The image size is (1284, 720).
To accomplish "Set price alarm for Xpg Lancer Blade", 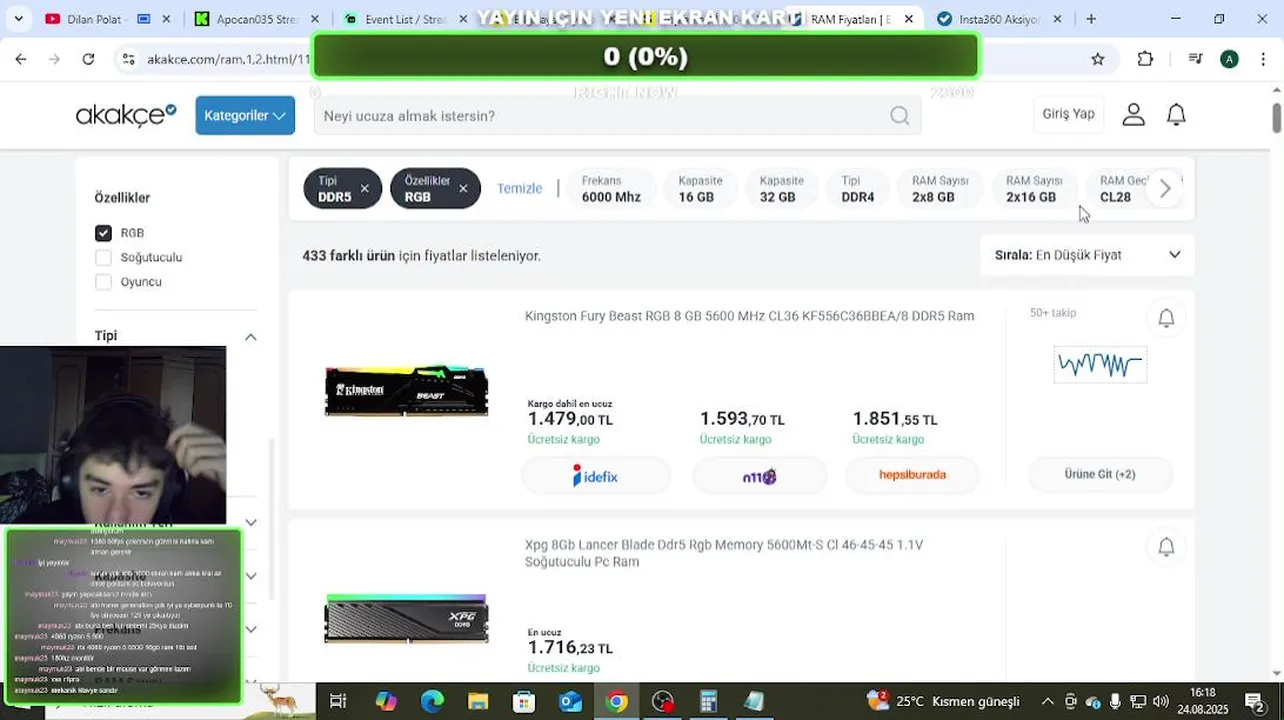I will click(x=1166, y=547).
